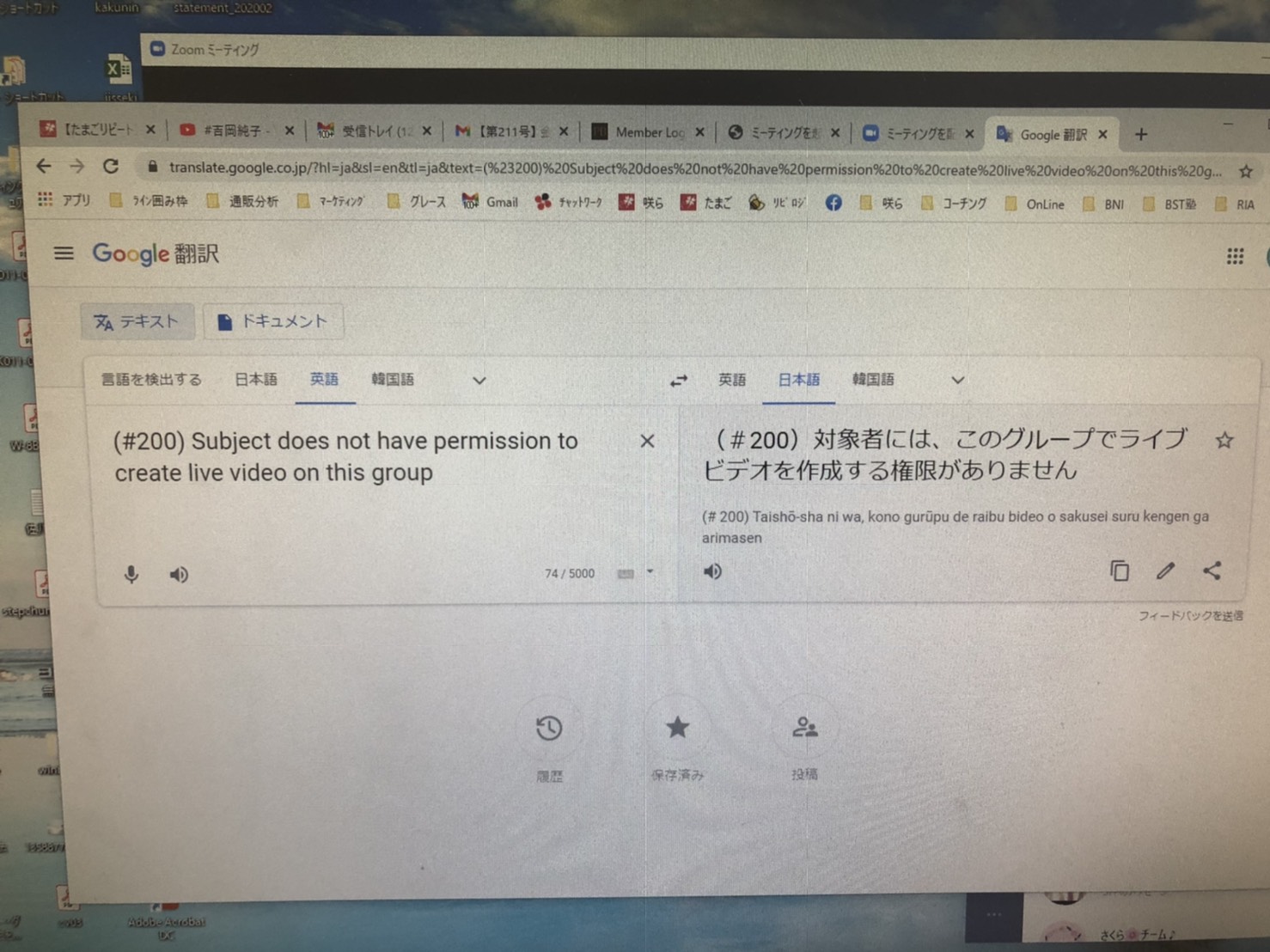Open a new Chrome tab
Image resolution: width=1270 pixels, height=952 pixels.
click(1140, 135)
